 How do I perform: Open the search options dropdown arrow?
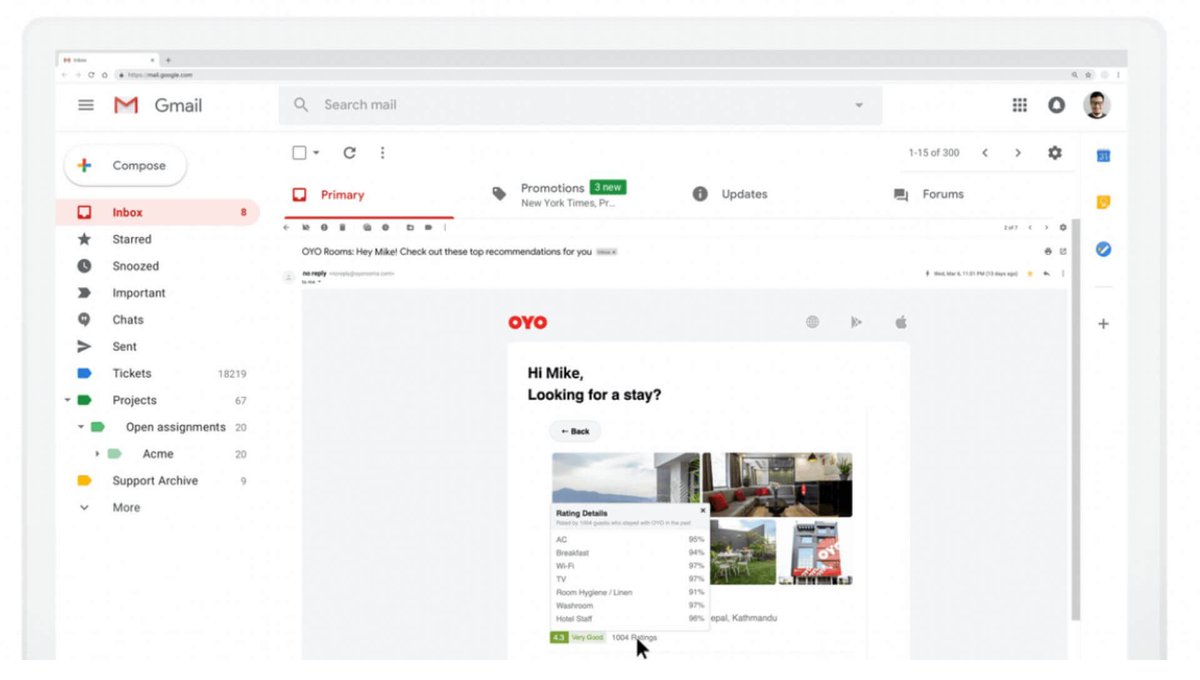click(x=860, y=104)
